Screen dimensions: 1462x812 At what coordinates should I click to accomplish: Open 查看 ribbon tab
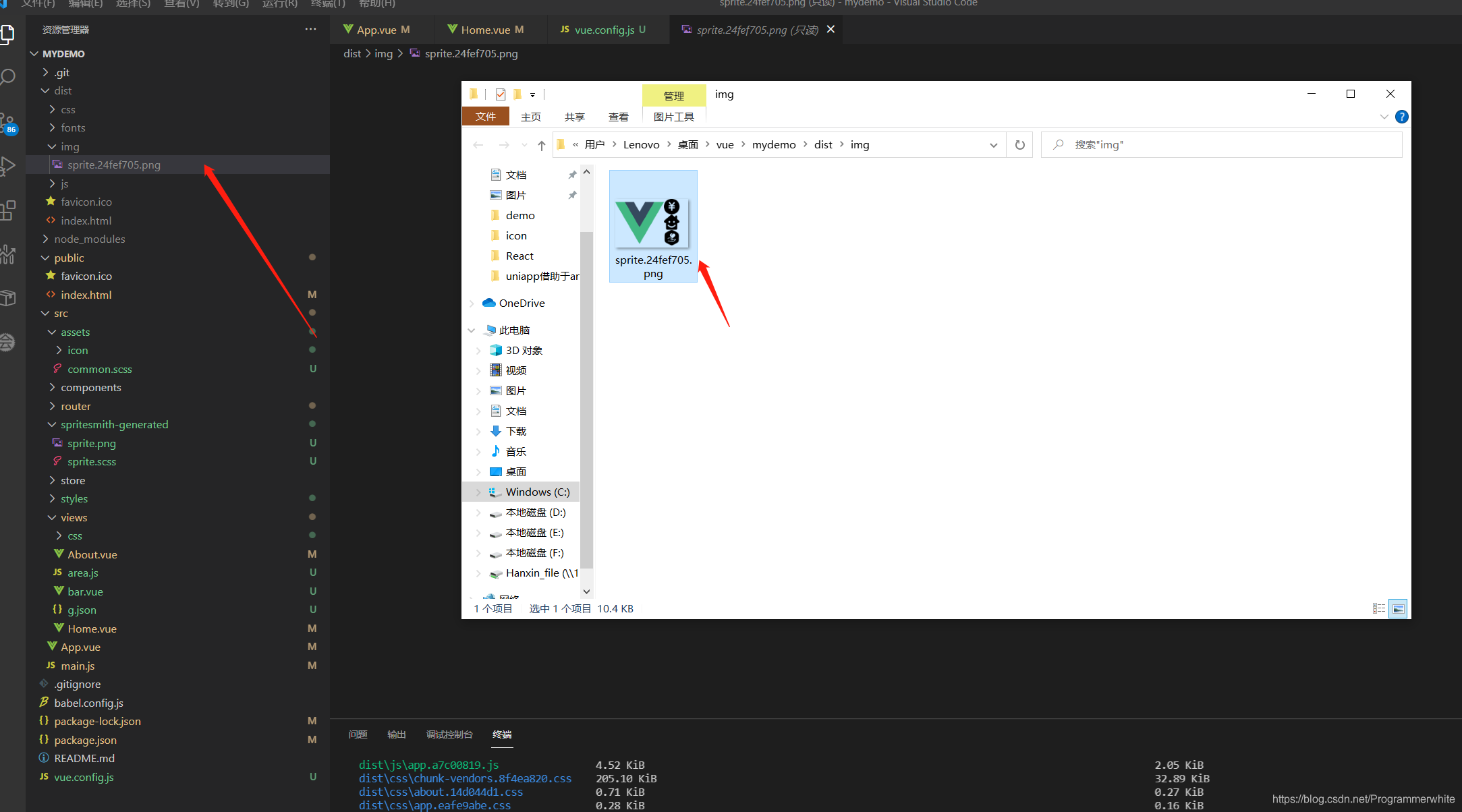[618, 117]
